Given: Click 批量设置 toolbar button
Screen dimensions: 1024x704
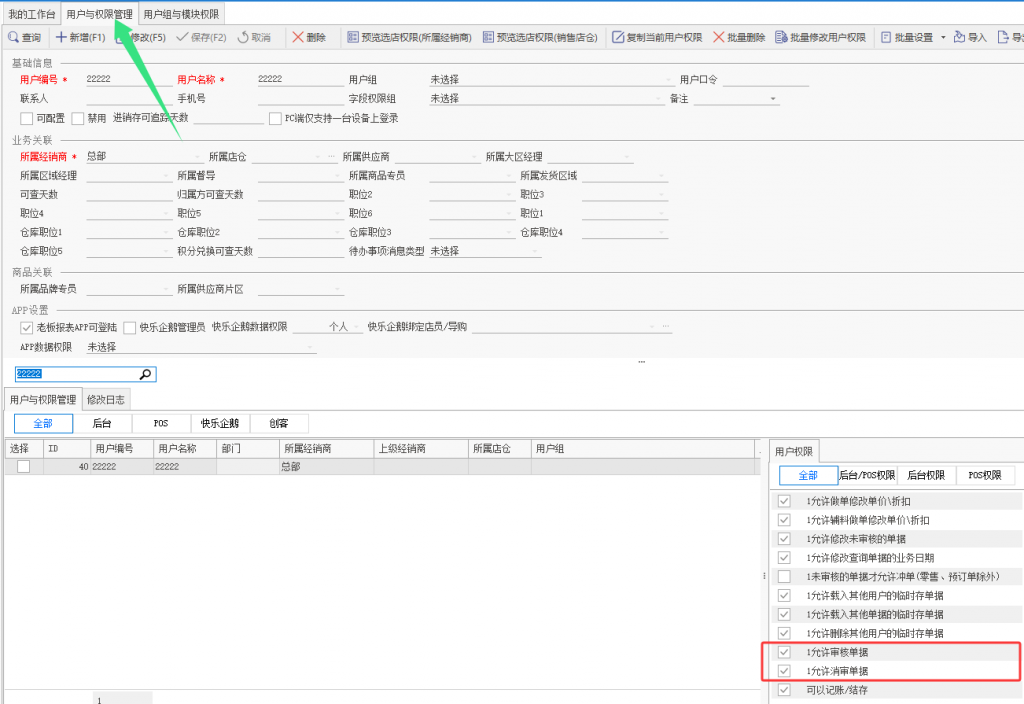Looking at the screenshot, I should point(907,37).
